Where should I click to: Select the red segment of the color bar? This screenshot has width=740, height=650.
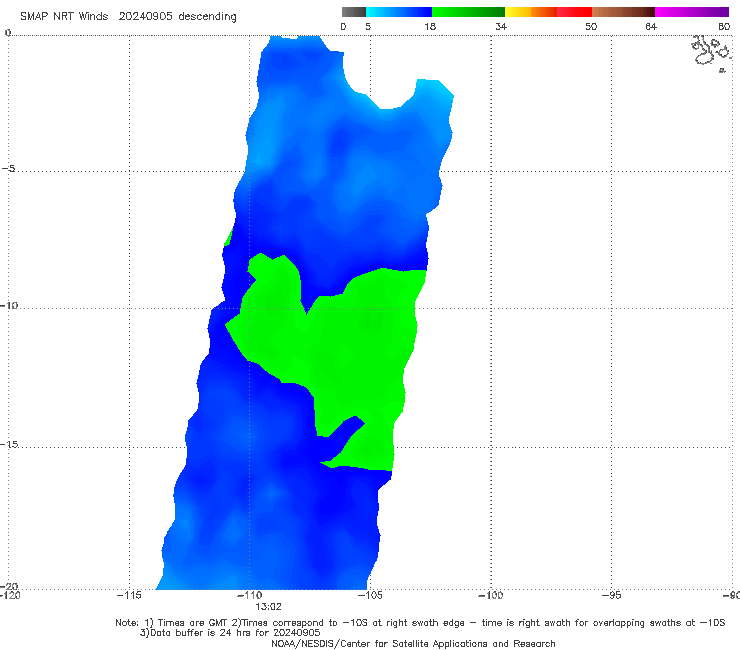[574, 12]
